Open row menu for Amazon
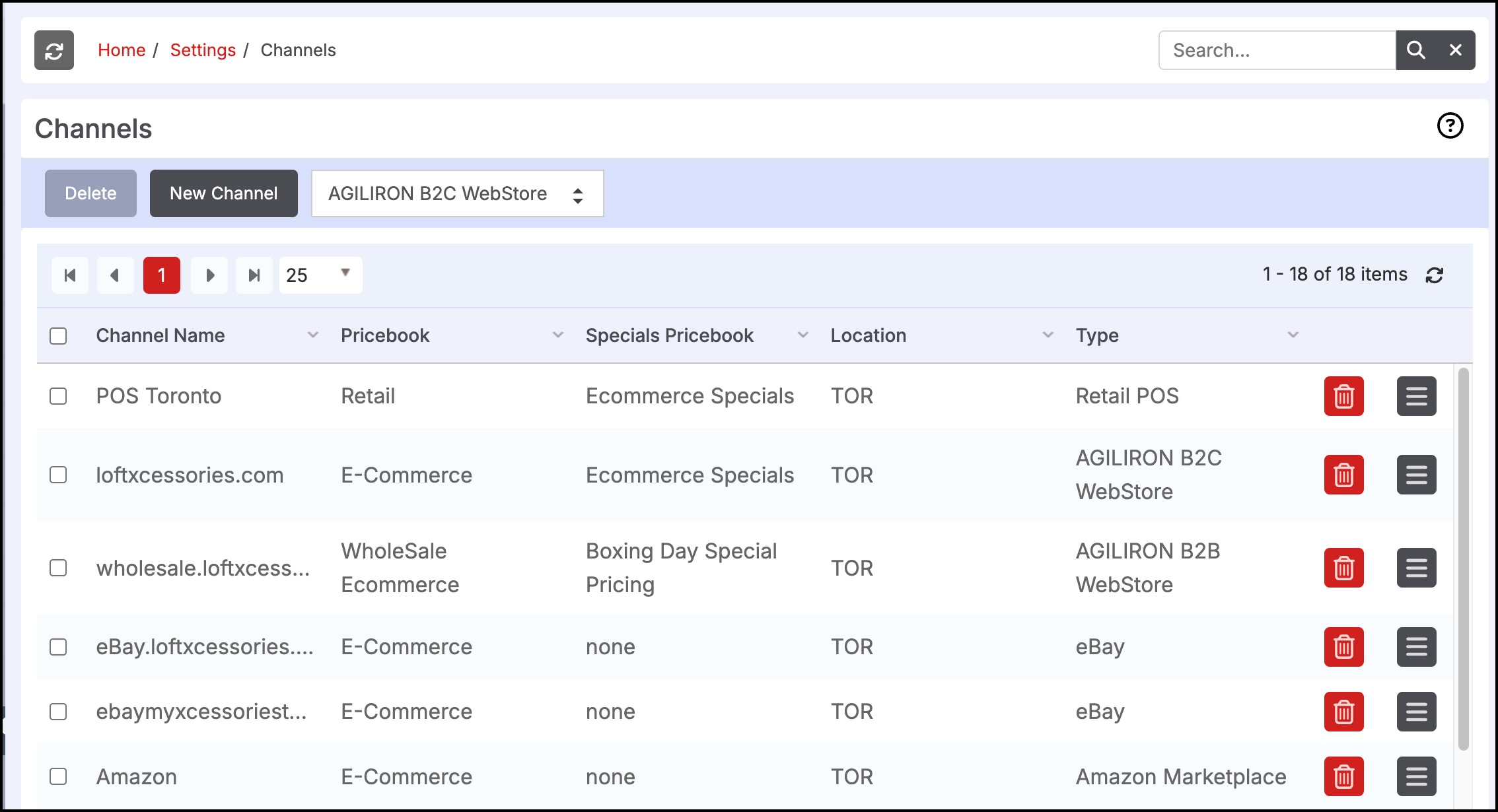 [x=1417, y=776]
